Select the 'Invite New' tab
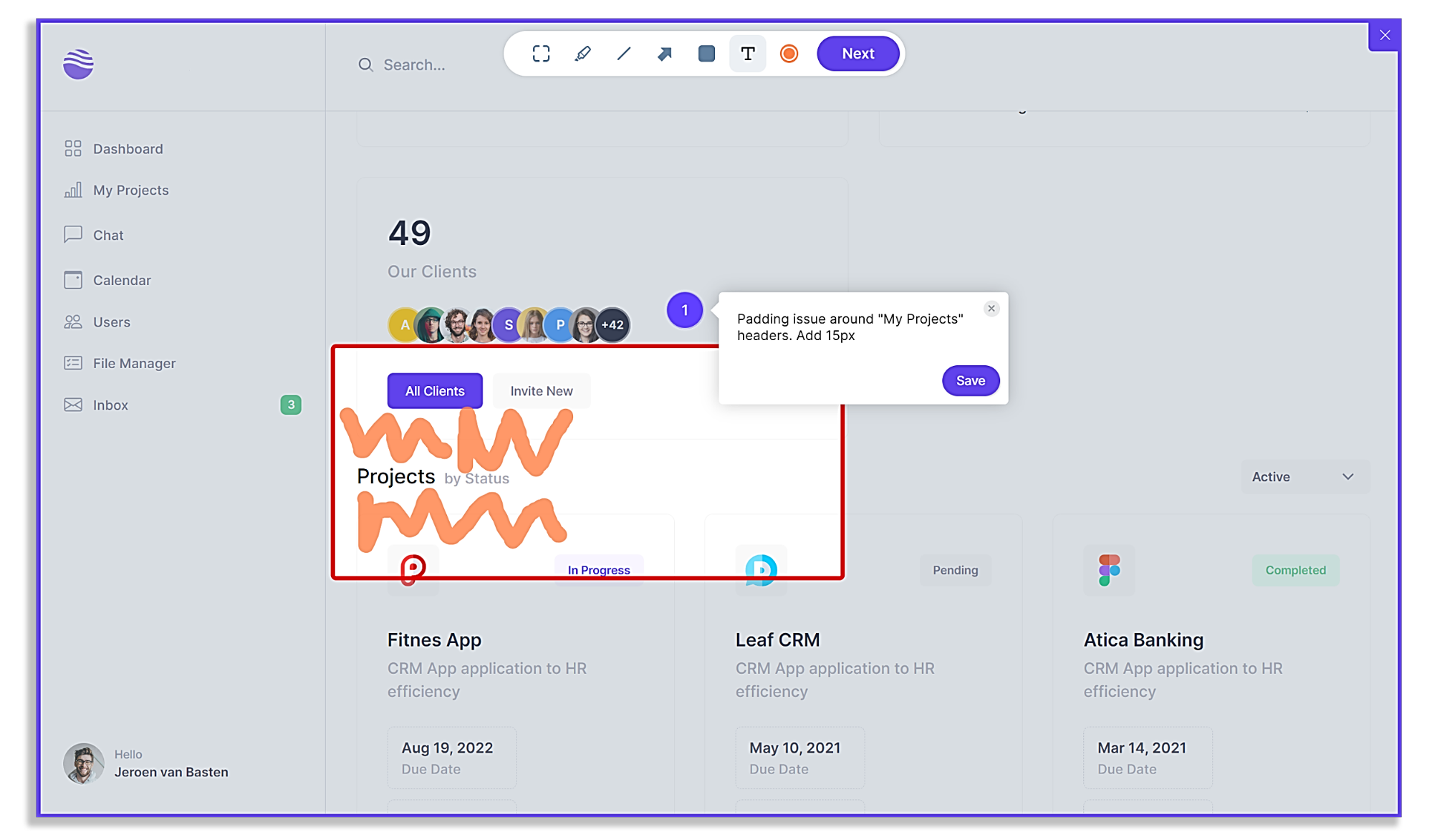Image resolution: width=1432 pixels, height=840 pixels. [541, 390]
